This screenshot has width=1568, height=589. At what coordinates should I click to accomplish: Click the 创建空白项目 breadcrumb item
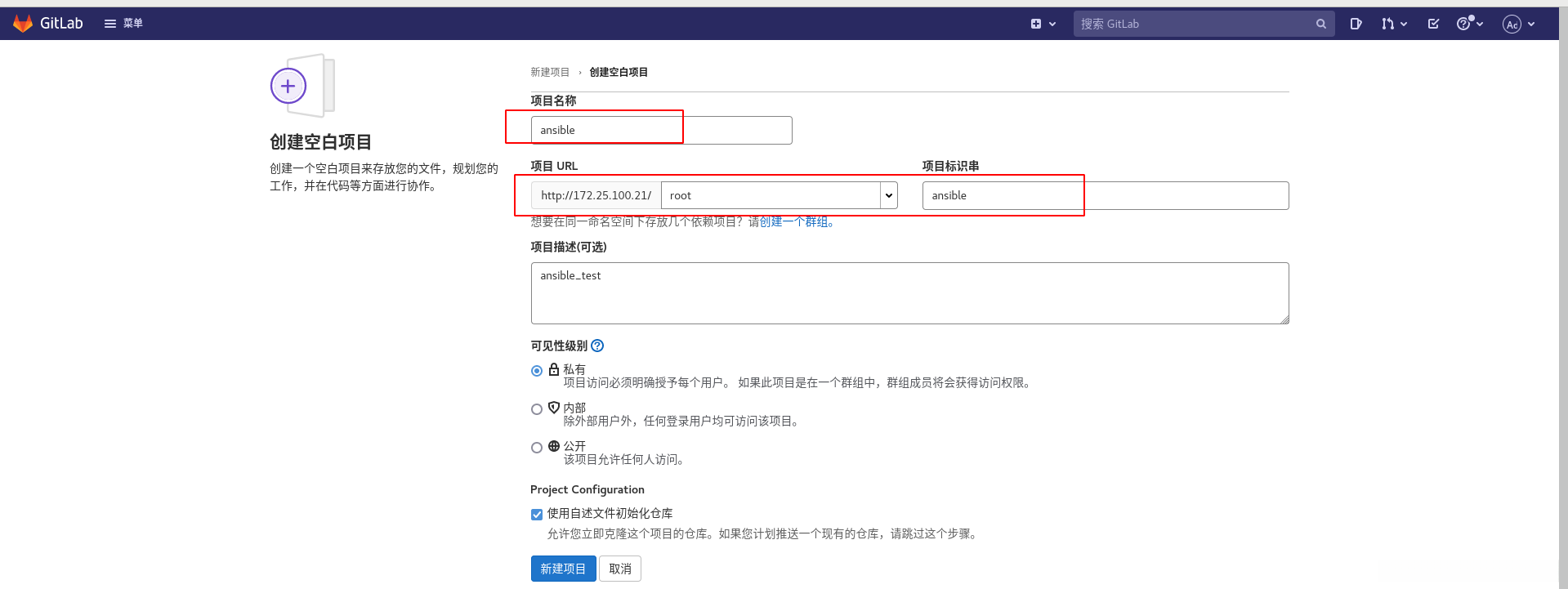coord(619,72)
